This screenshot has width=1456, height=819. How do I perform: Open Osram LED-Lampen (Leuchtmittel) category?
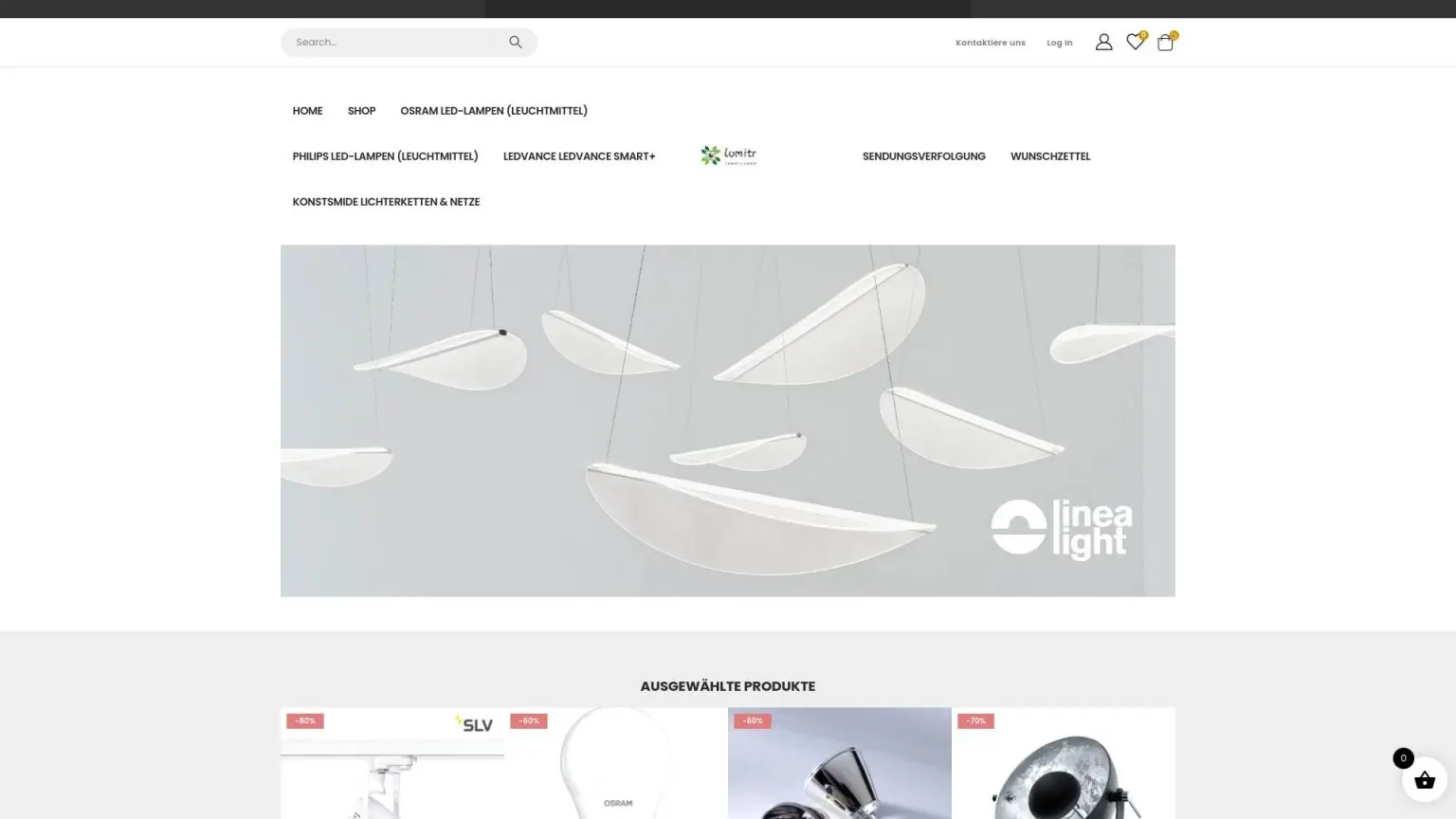tap(493, 111)
